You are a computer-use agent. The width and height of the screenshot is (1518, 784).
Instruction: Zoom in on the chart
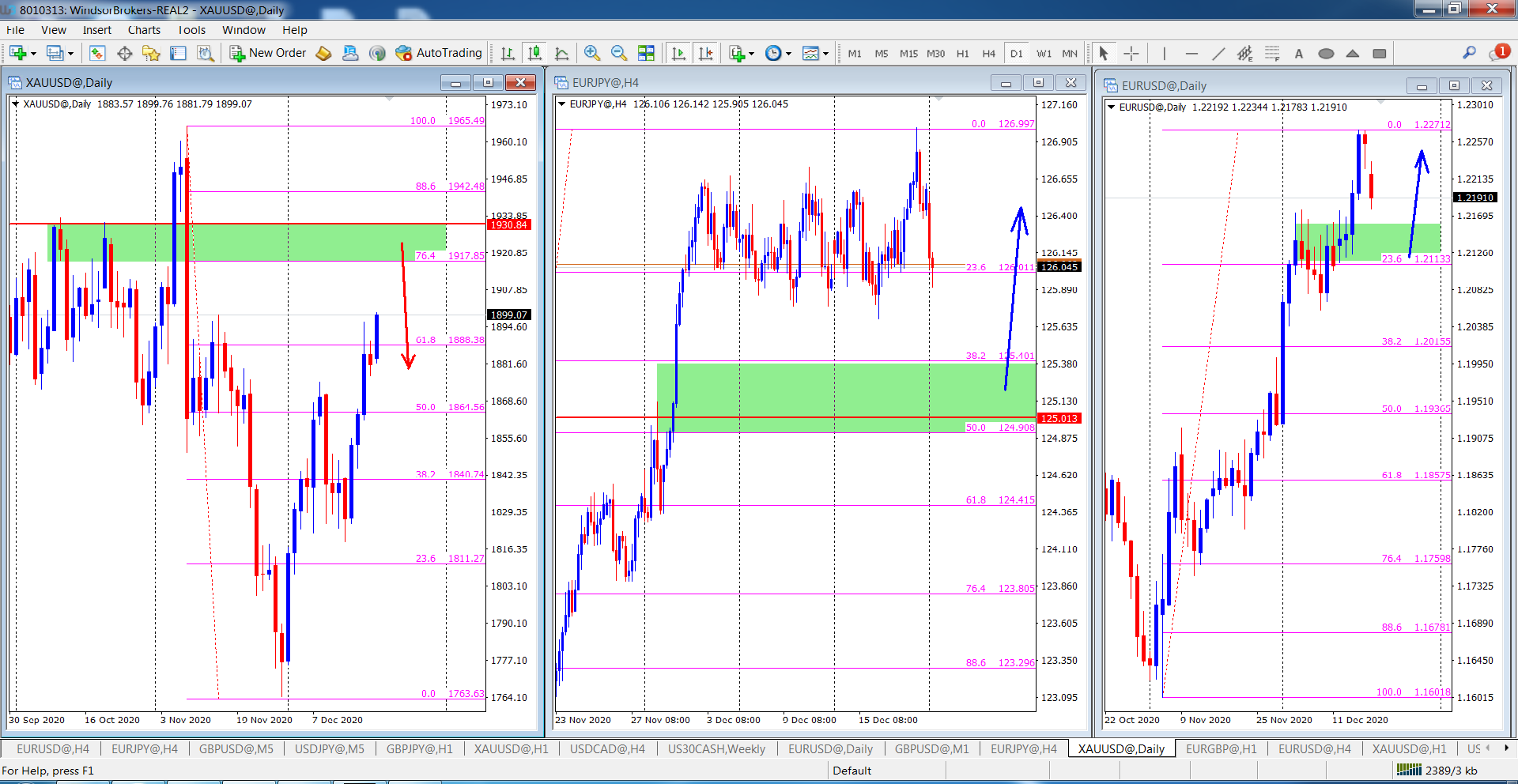click(x=591, y=53)
